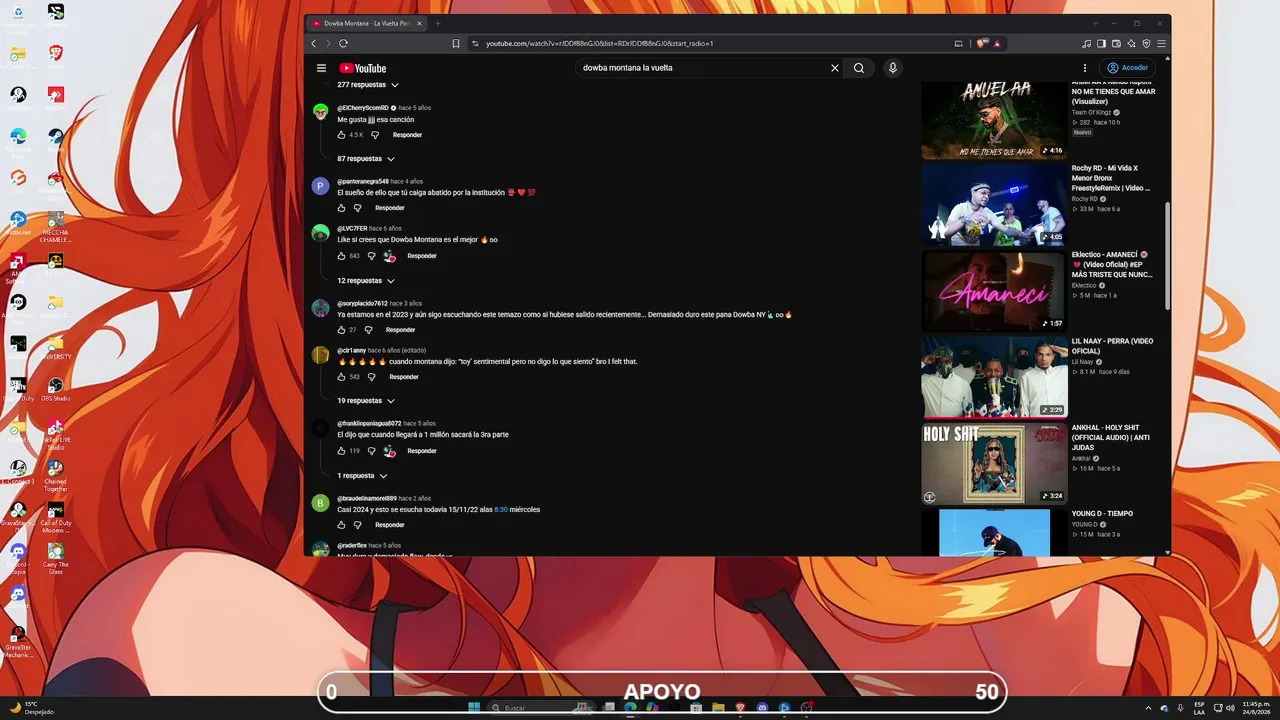
Task: Open the ANKHAL - HOLY SHIT video title
Action: 1112,438
